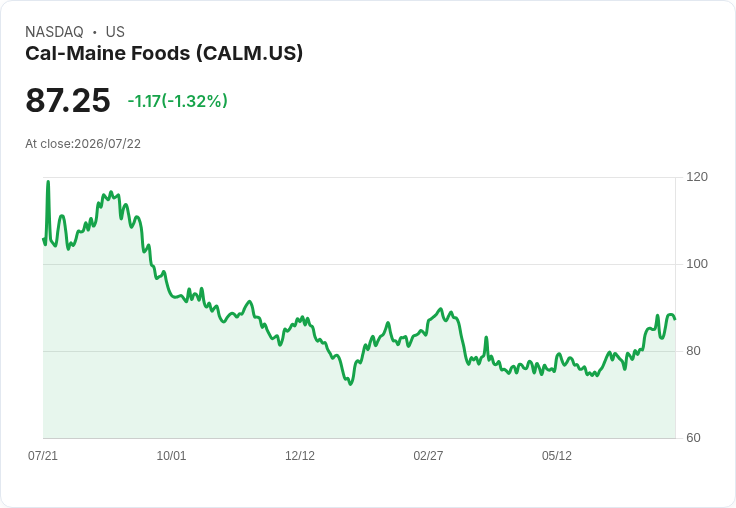Click the 05/12 x-axis date label

tap(557, 455)
